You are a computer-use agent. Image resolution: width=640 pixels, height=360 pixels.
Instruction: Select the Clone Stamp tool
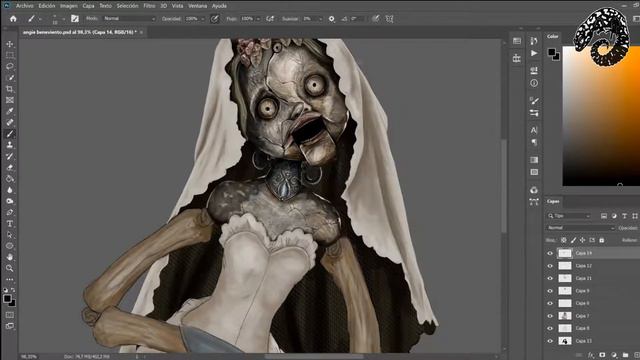[10, 145]
